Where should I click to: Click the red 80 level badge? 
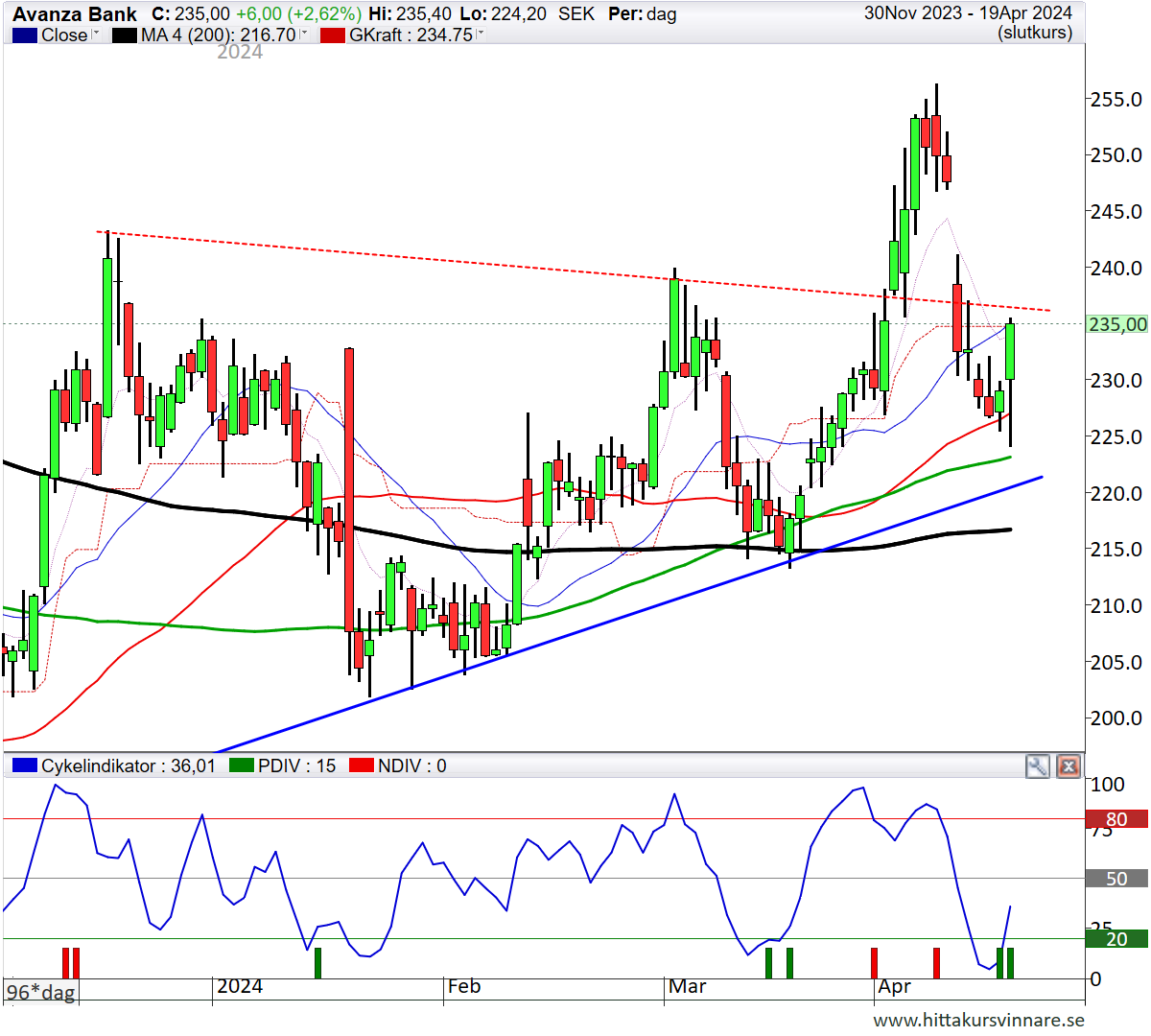[x=1116, y=819]
